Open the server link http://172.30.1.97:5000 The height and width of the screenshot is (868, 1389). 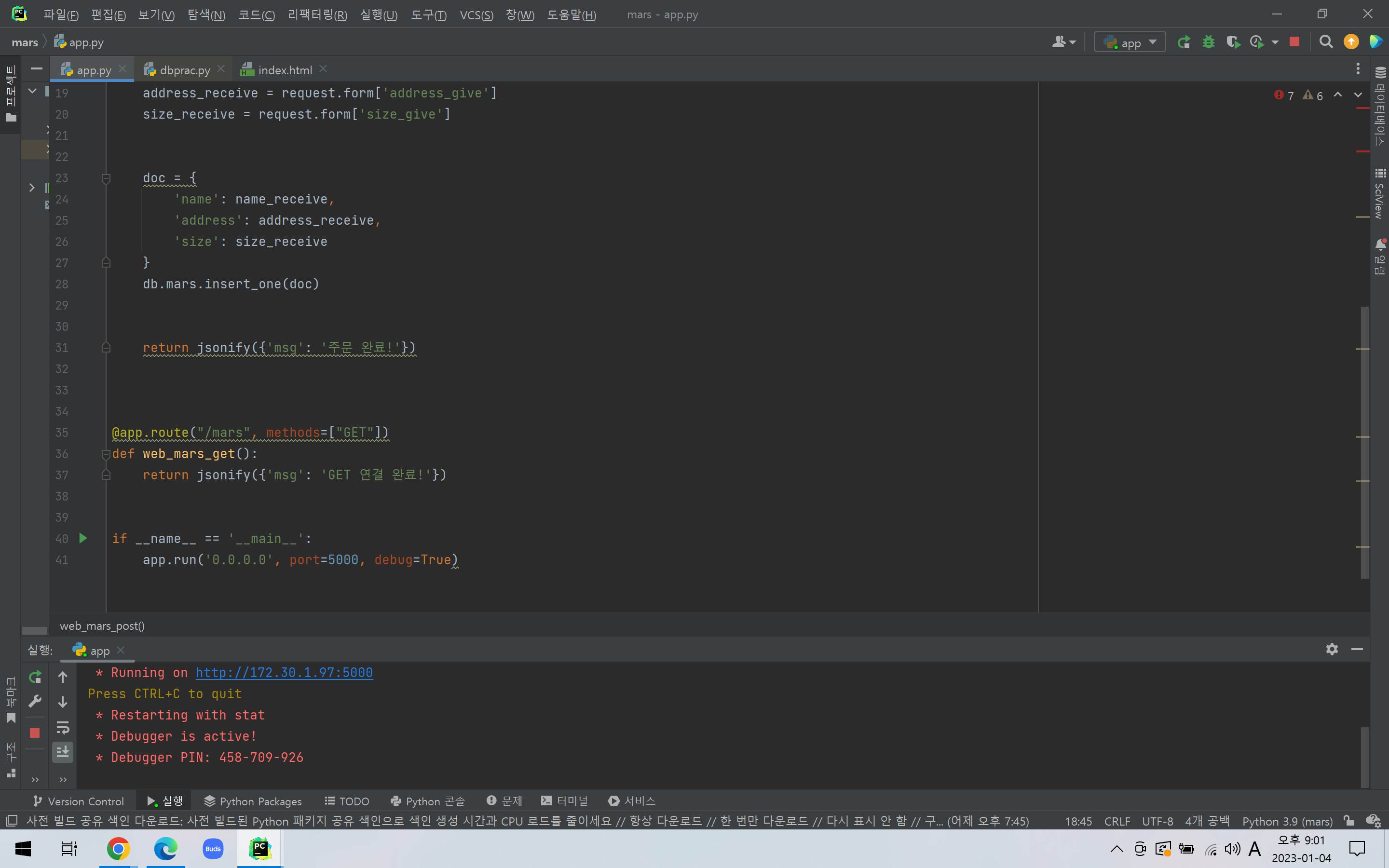point(284,673)
